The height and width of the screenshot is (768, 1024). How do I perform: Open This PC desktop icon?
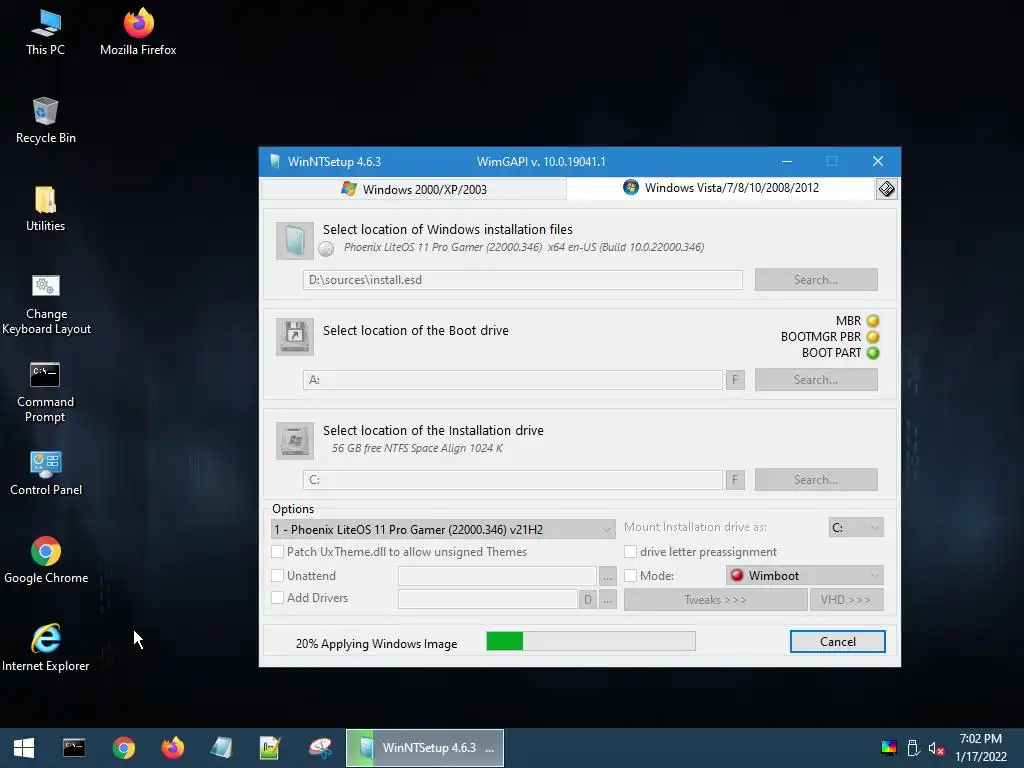[46, 33]
